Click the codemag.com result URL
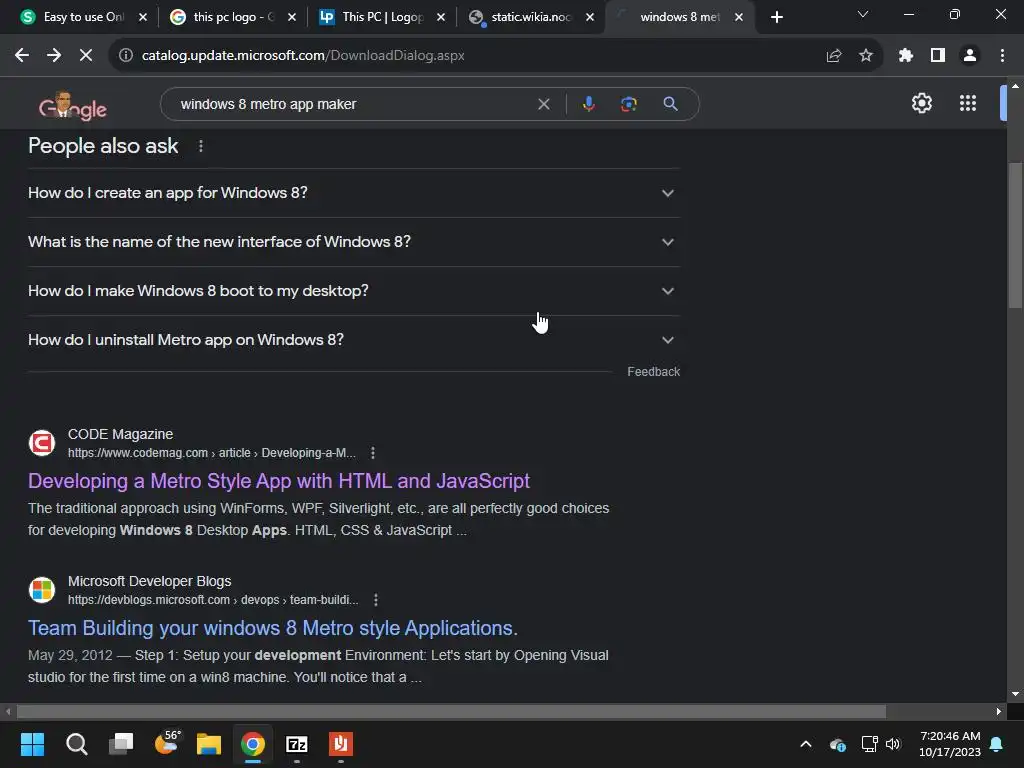1024x768 pixels. pos(212,453)
